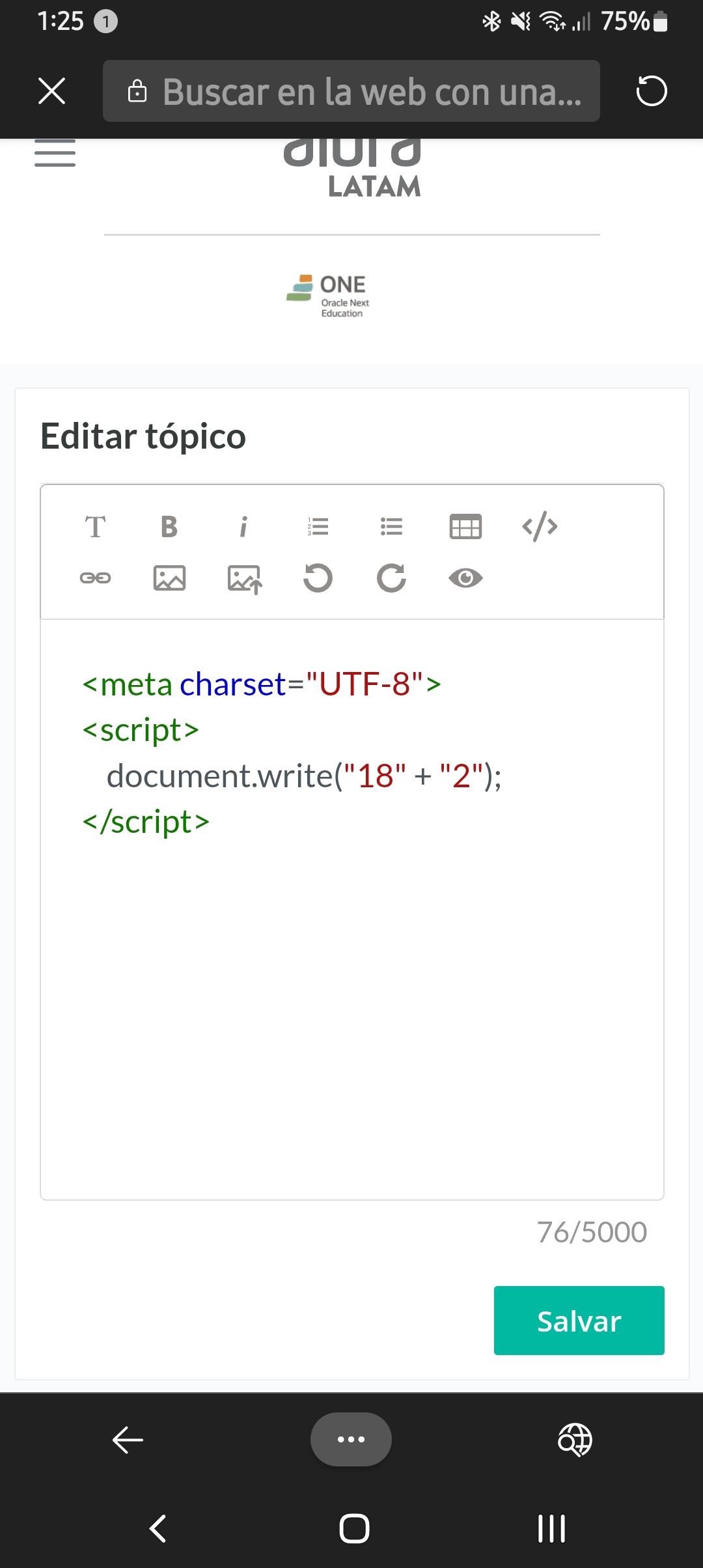Image resolution: width=703 pixels, height=1568 pixels.
Task: Insert a code block with the code icon
Action: [x=540, y=527]
